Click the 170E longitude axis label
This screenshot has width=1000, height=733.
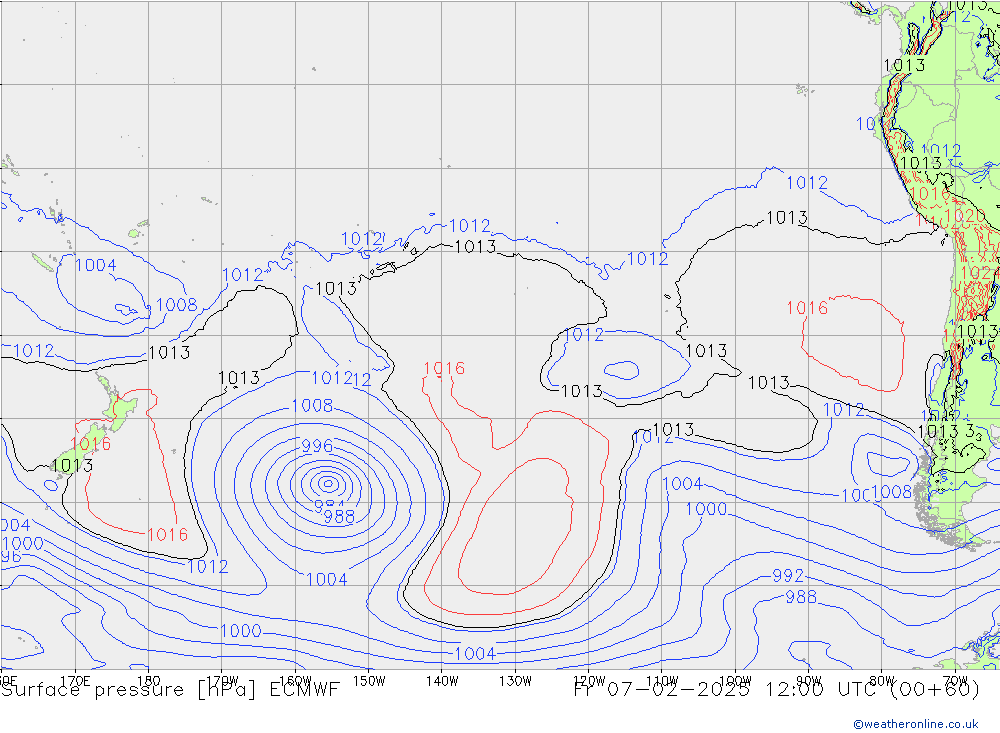pyautogui.click(x=75, y=681)
